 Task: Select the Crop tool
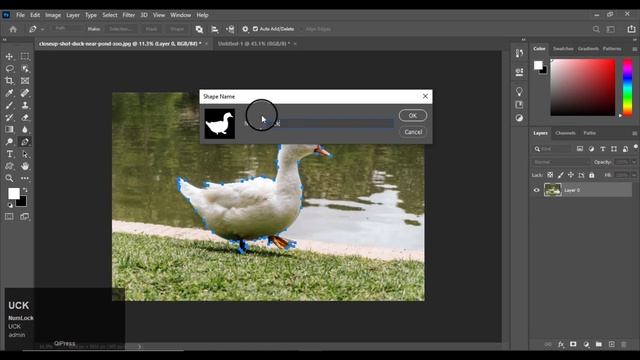[x=9, y=81]
